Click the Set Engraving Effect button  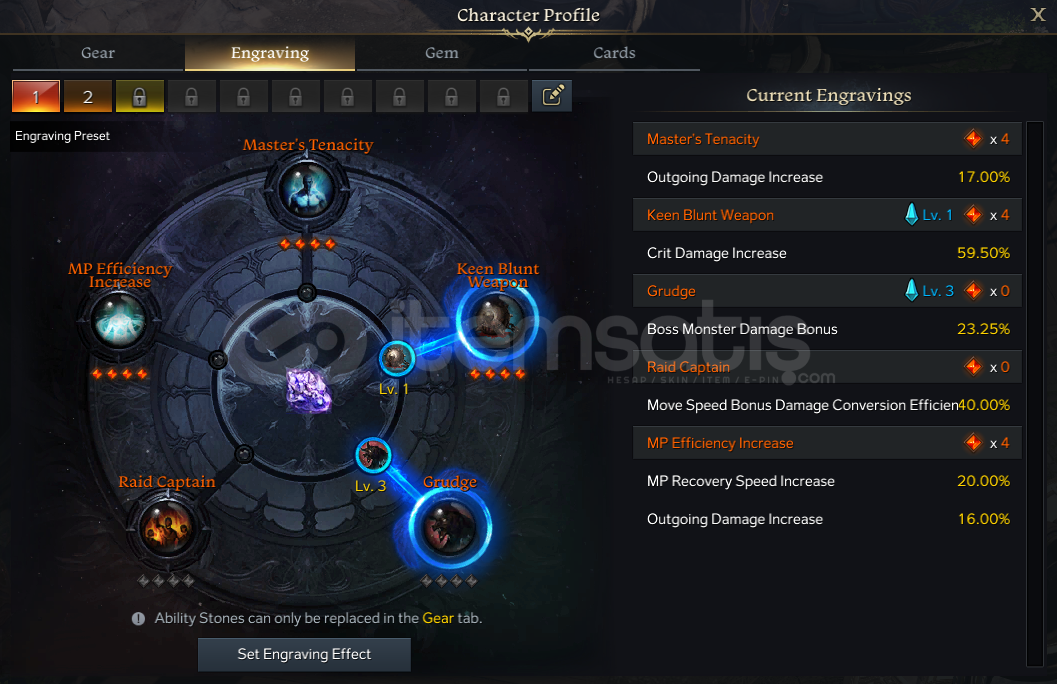pos(304,654)
